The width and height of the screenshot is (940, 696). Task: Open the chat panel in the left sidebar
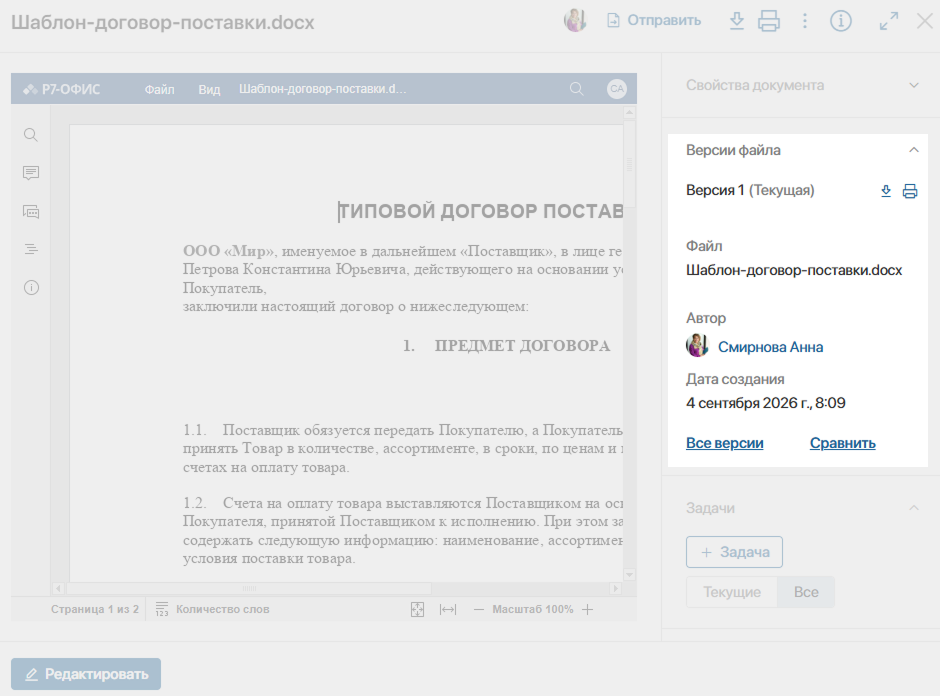click(x=31, y=212)
